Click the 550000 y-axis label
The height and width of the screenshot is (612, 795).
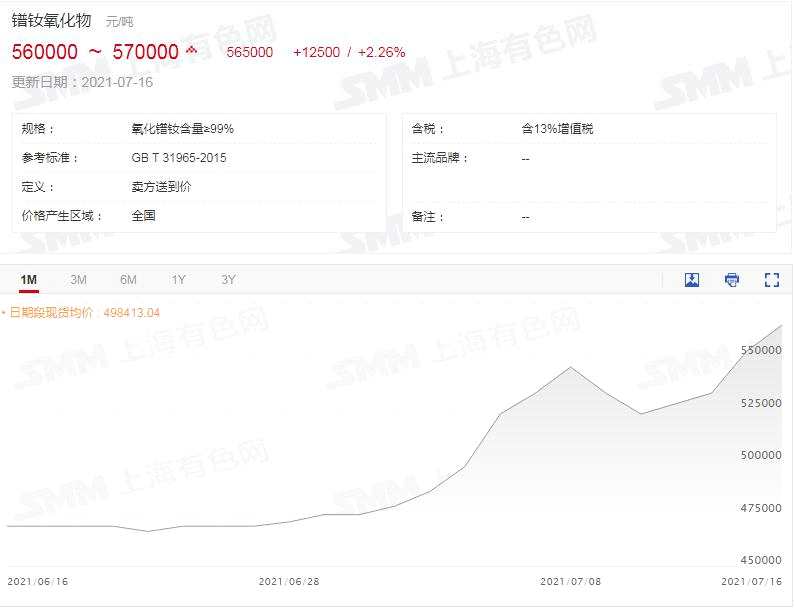coord(761,350)
